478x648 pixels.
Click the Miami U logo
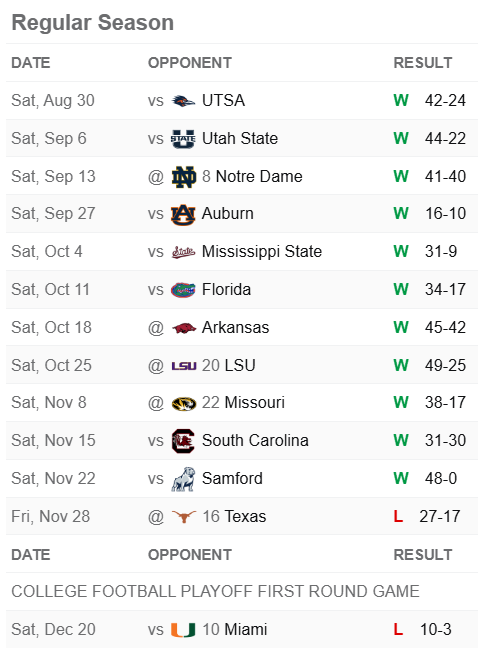(183, 630)
